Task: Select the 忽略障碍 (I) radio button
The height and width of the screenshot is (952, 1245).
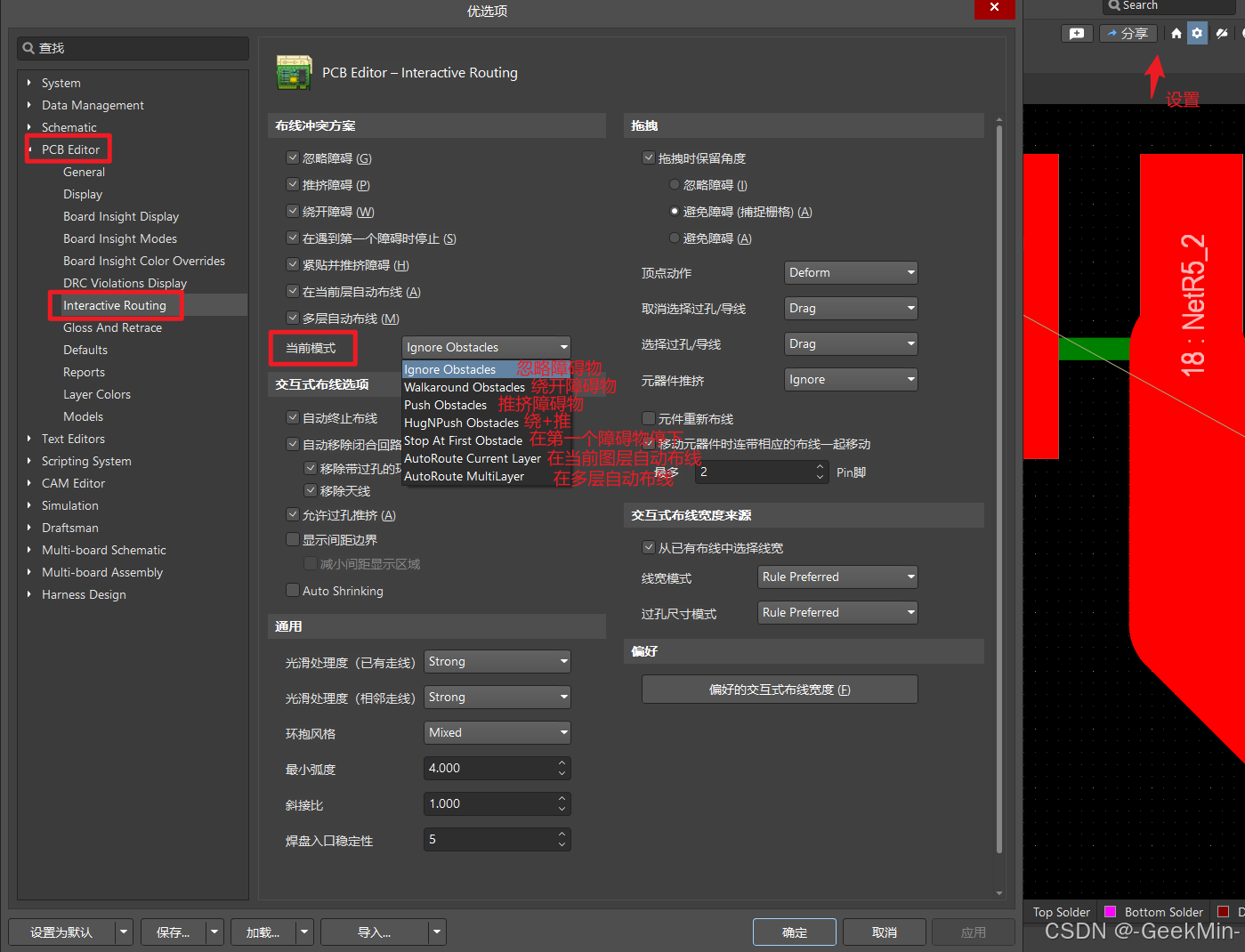Action: point(675,185)
